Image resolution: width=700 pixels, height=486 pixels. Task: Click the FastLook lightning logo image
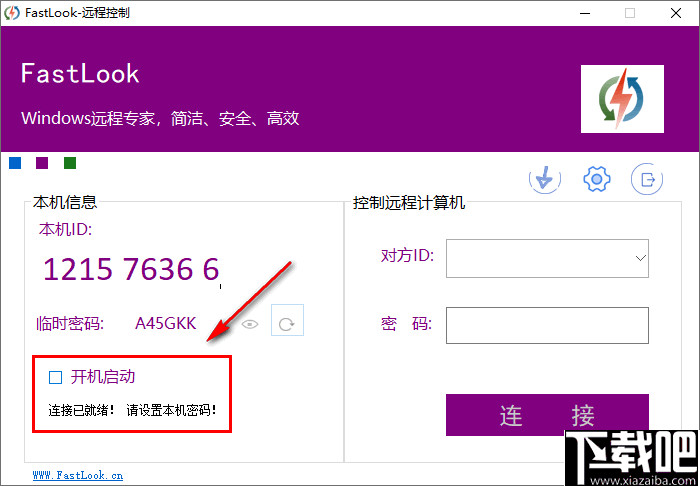click(x=622, y=99)
